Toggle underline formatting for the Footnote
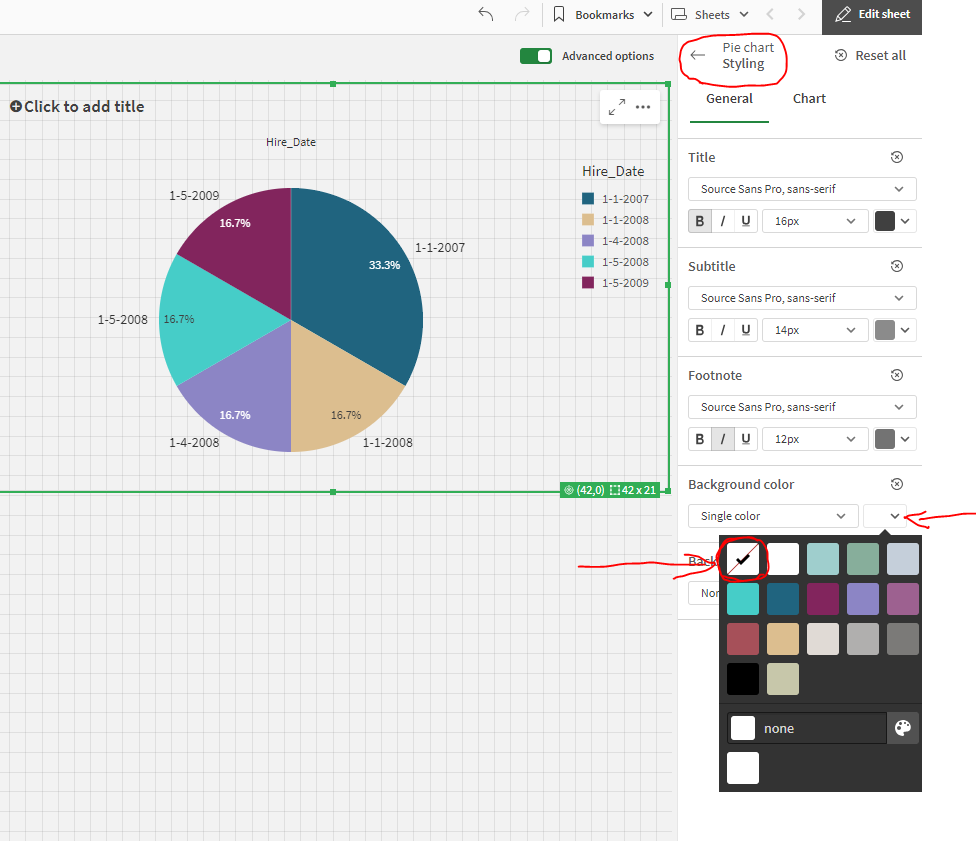 [745, 438]
